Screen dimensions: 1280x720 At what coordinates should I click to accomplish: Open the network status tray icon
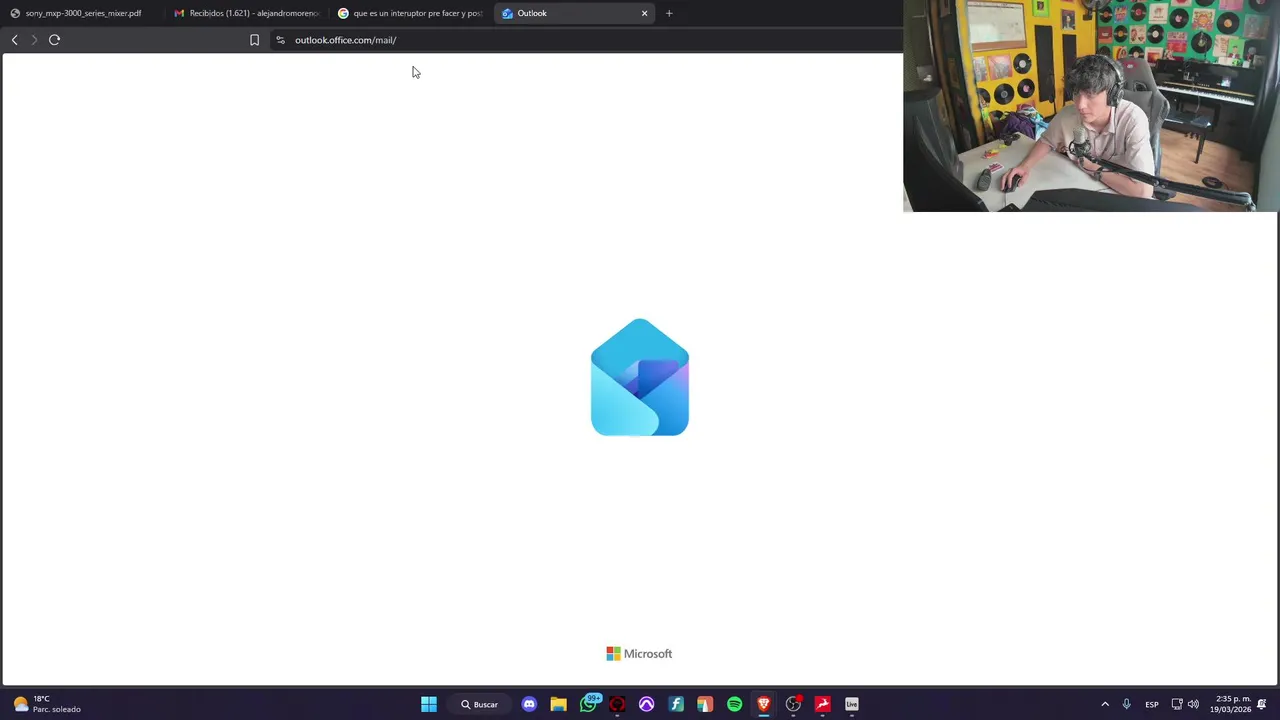coord(1177,704)
